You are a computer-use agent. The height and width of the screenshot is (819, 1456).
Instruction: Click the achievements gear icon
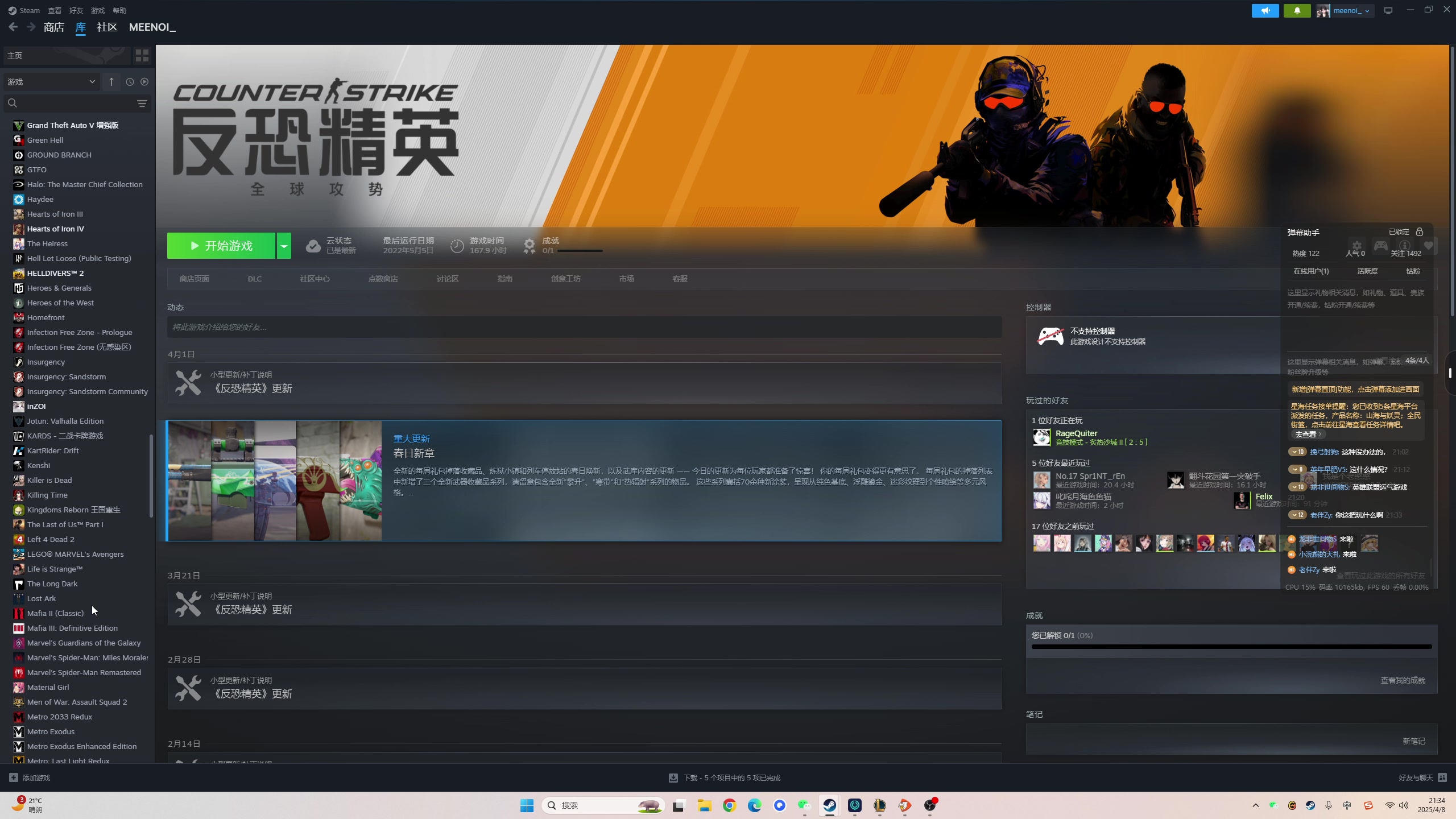(529, 246)
